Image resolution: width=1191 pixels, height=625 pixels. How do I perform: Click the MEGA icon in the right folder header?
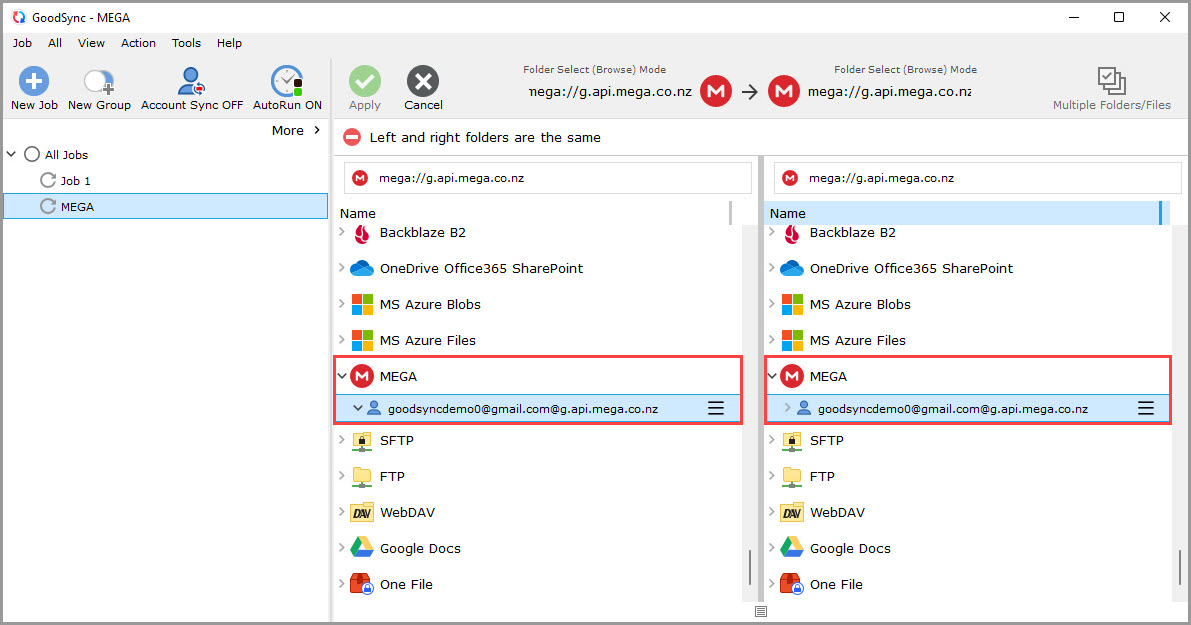click(x=784, y=91)
